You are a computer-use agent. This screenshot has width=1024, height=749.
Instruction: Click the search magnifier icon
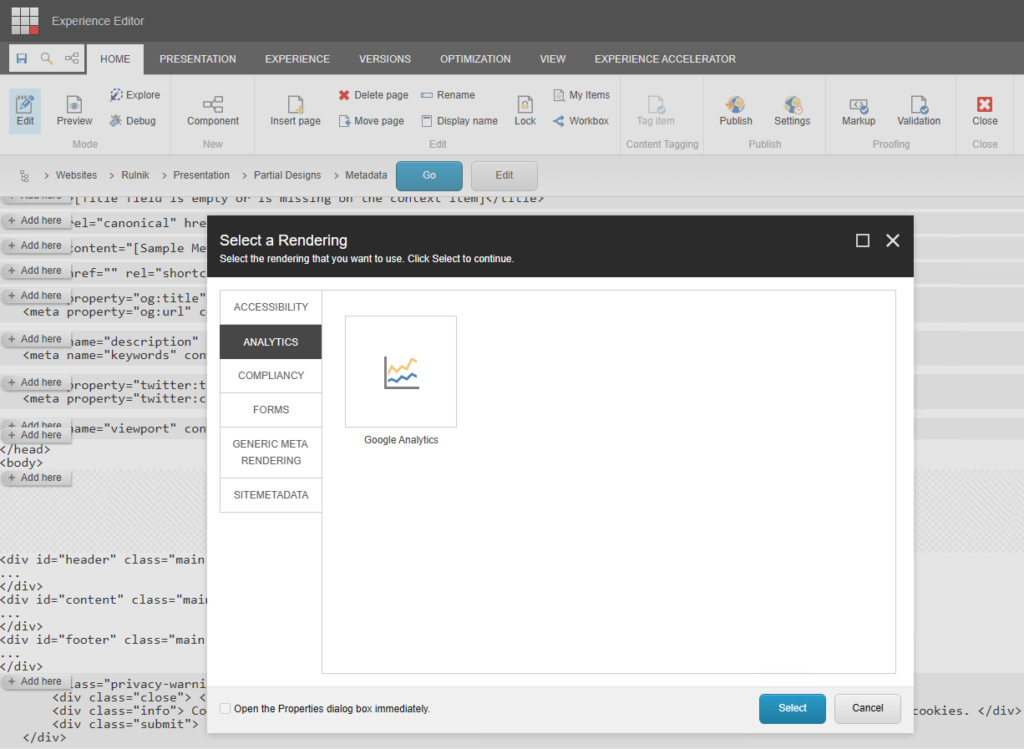pyautogui.click(x=46, y=59)
